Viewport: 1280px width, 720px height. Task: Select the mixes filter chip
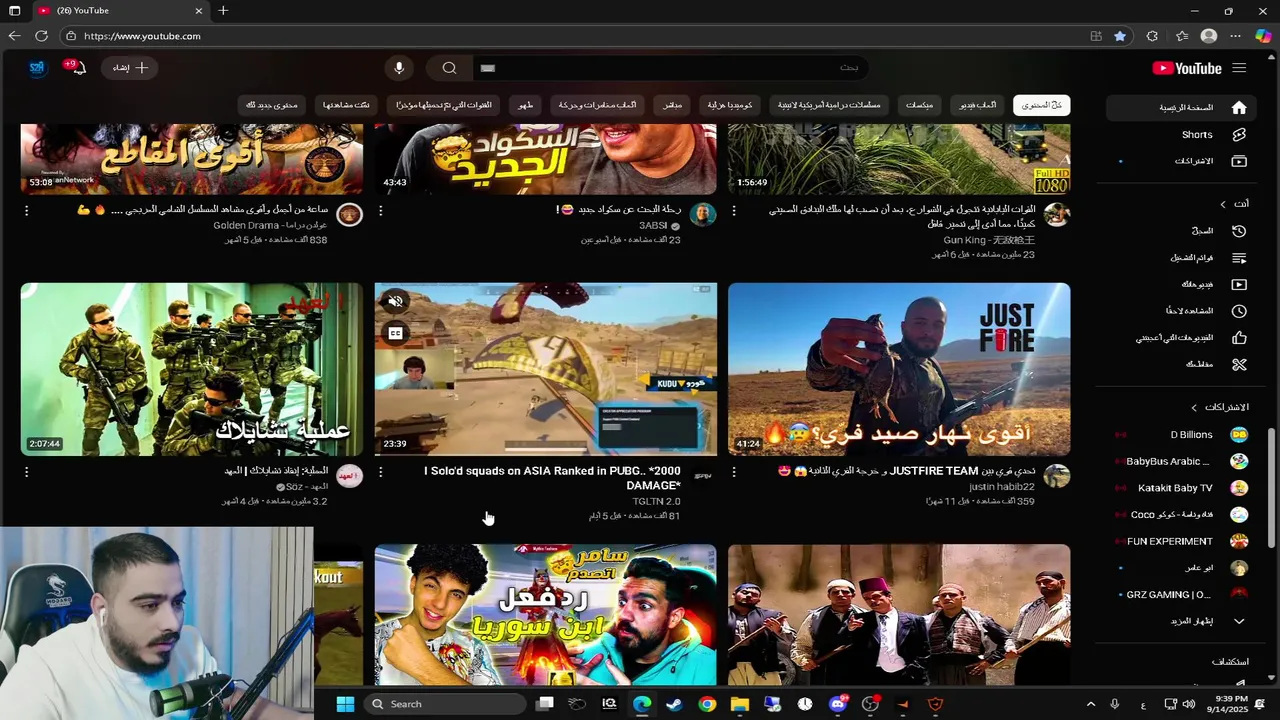click(918, 105)
